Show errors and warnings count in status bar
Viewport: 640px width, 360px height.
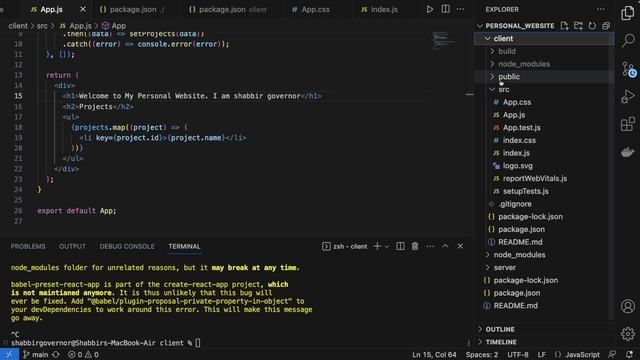(x=83, y=354)
